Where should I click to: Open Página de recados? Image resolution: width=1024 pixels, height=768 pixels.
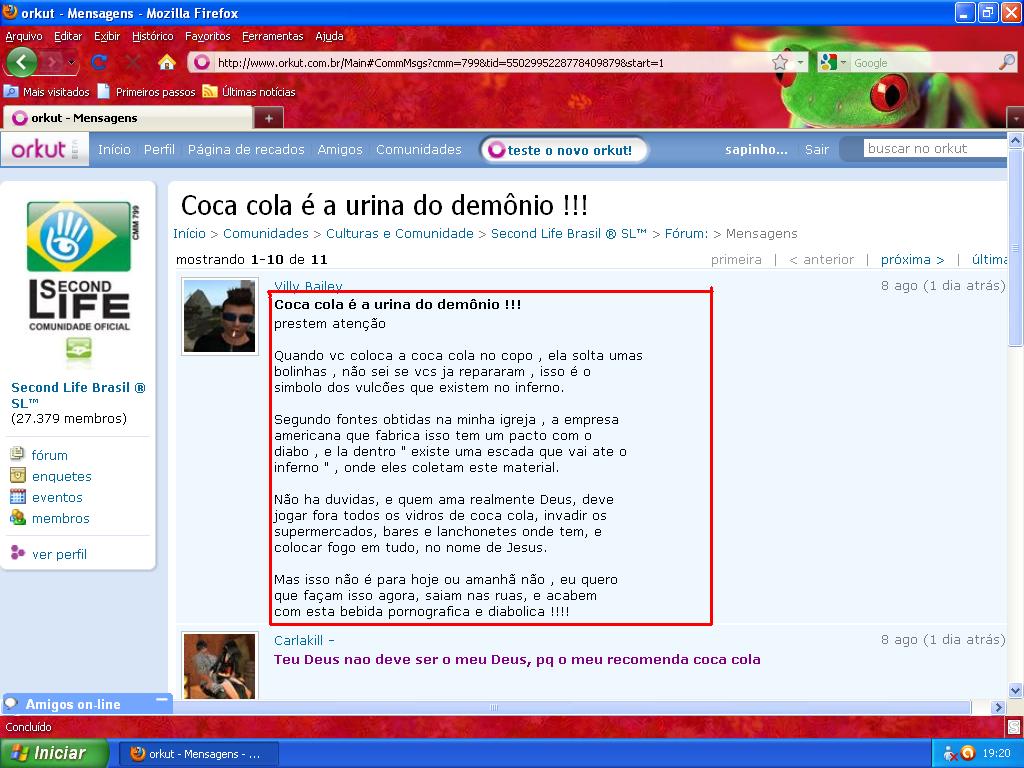pos(246,150)
